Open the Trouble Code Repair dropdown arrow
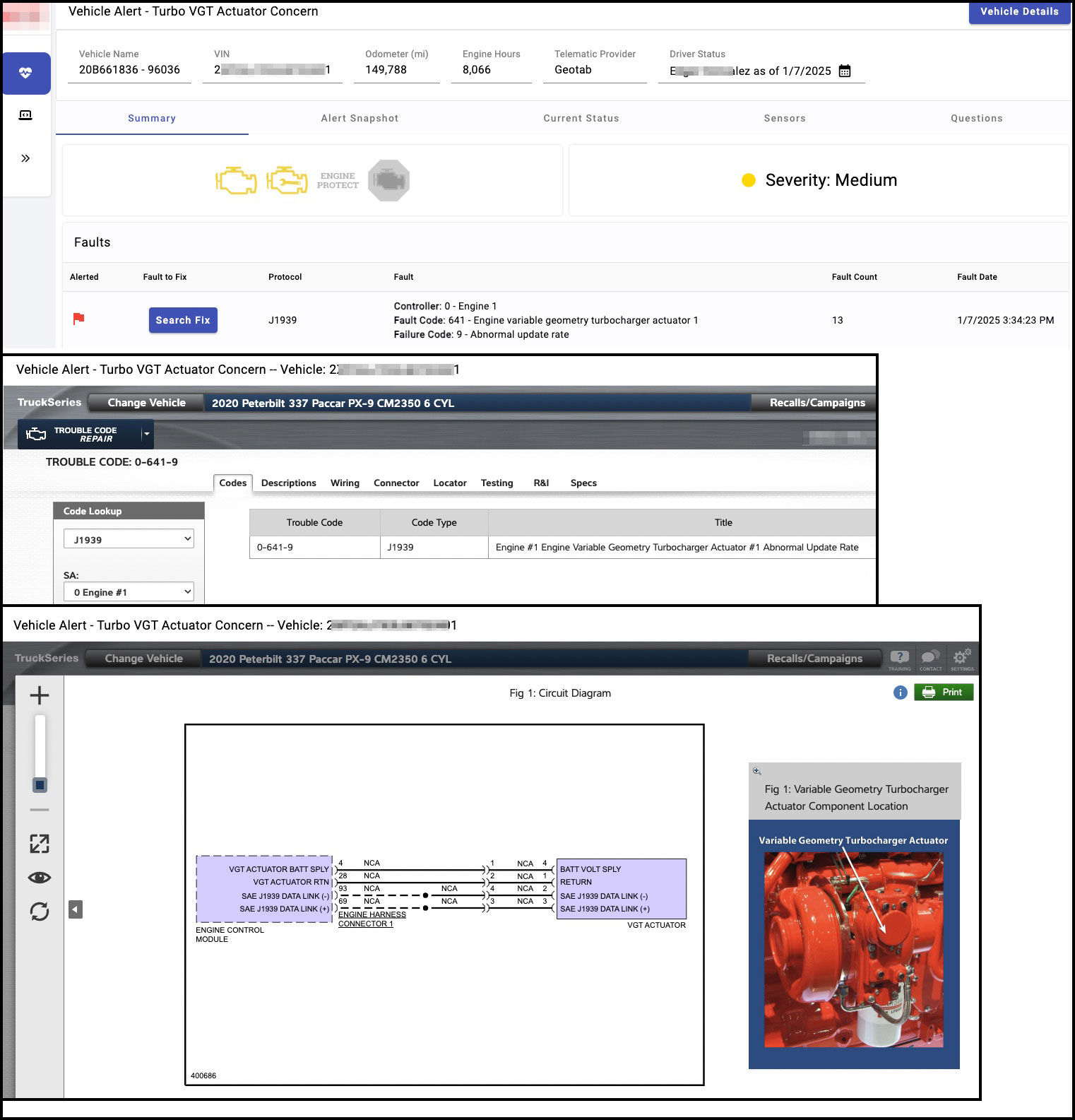Viewport: 1075px width, 1120px height. [147, 434]
